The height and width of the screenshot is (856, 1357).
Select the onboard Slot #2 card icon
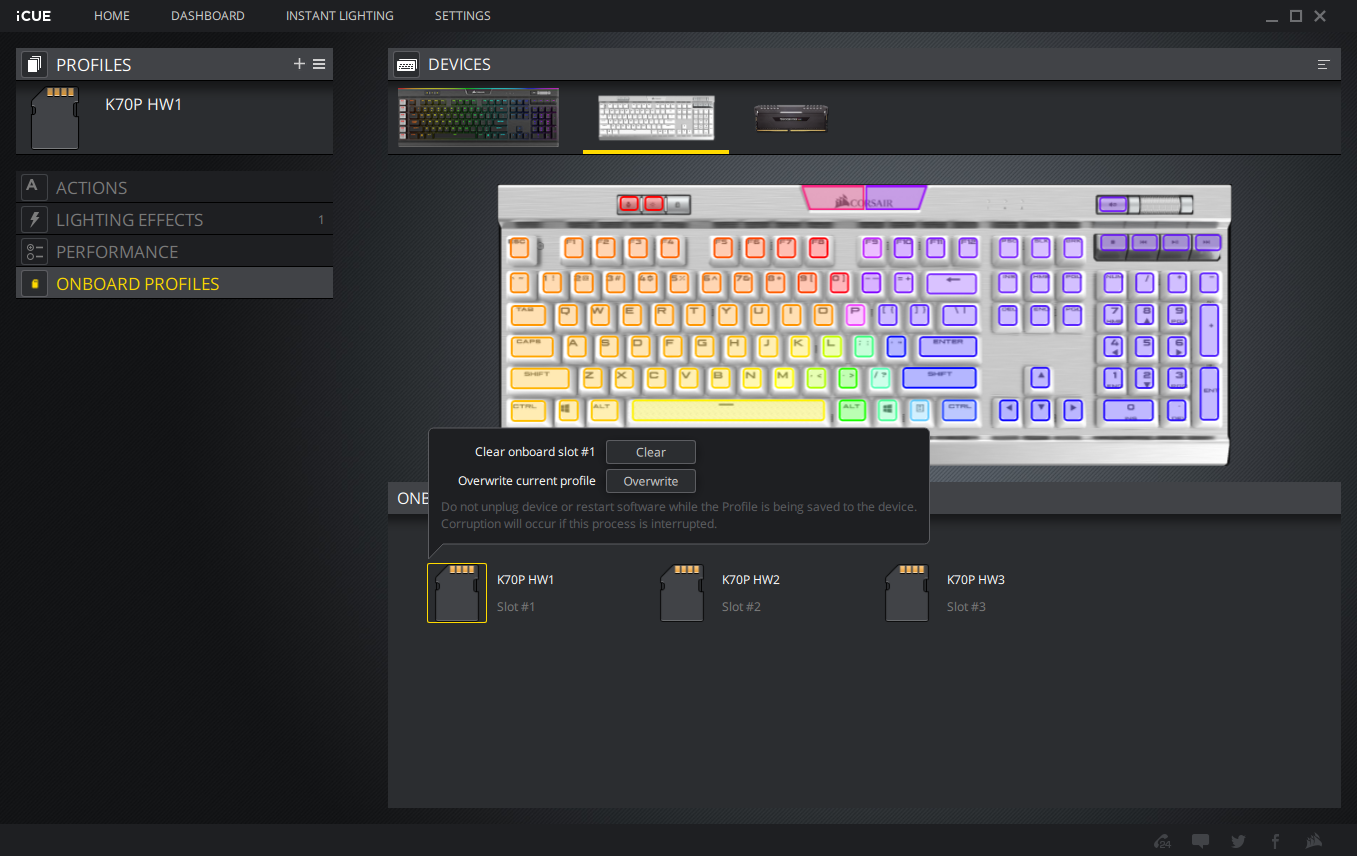[x=682, y=593]
